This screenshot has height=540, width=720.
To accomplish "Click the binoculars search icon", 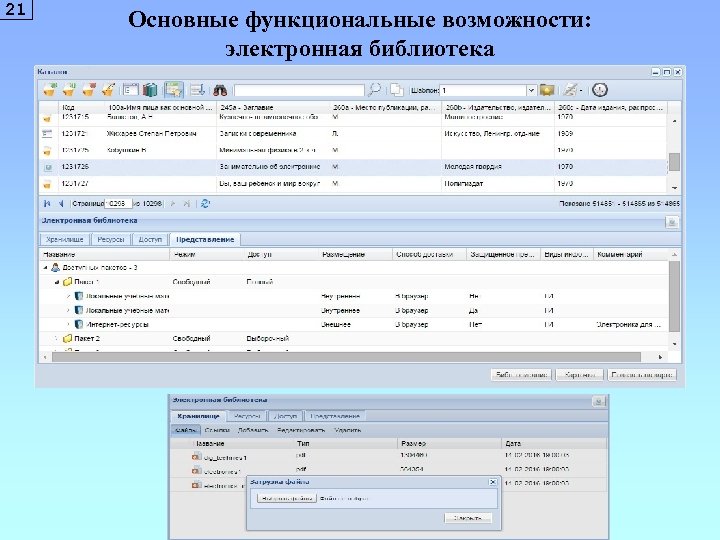I will [x=220, y=90].
